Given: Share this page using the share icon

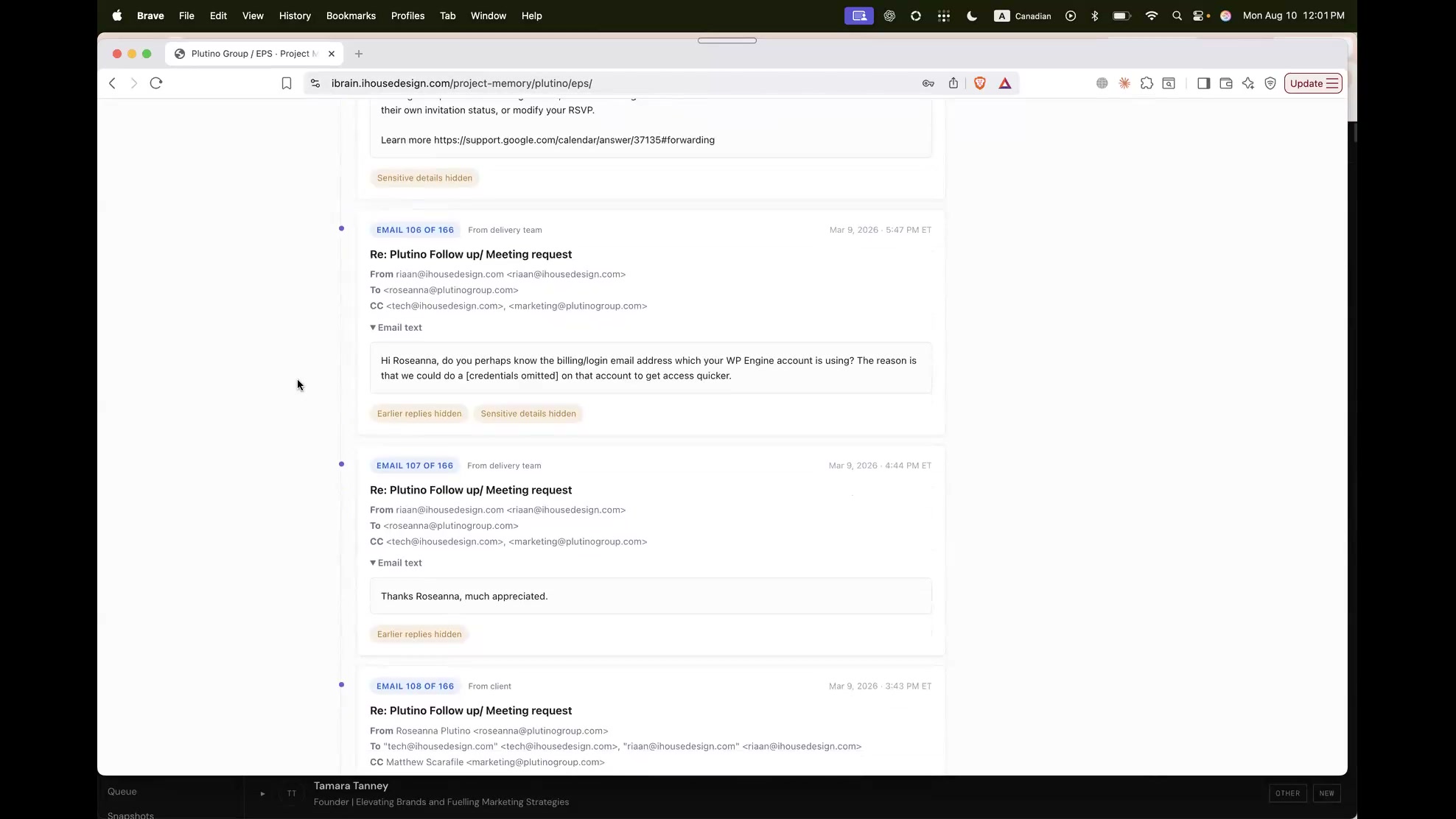Looking at the screenshot, I should click(953, 83).
